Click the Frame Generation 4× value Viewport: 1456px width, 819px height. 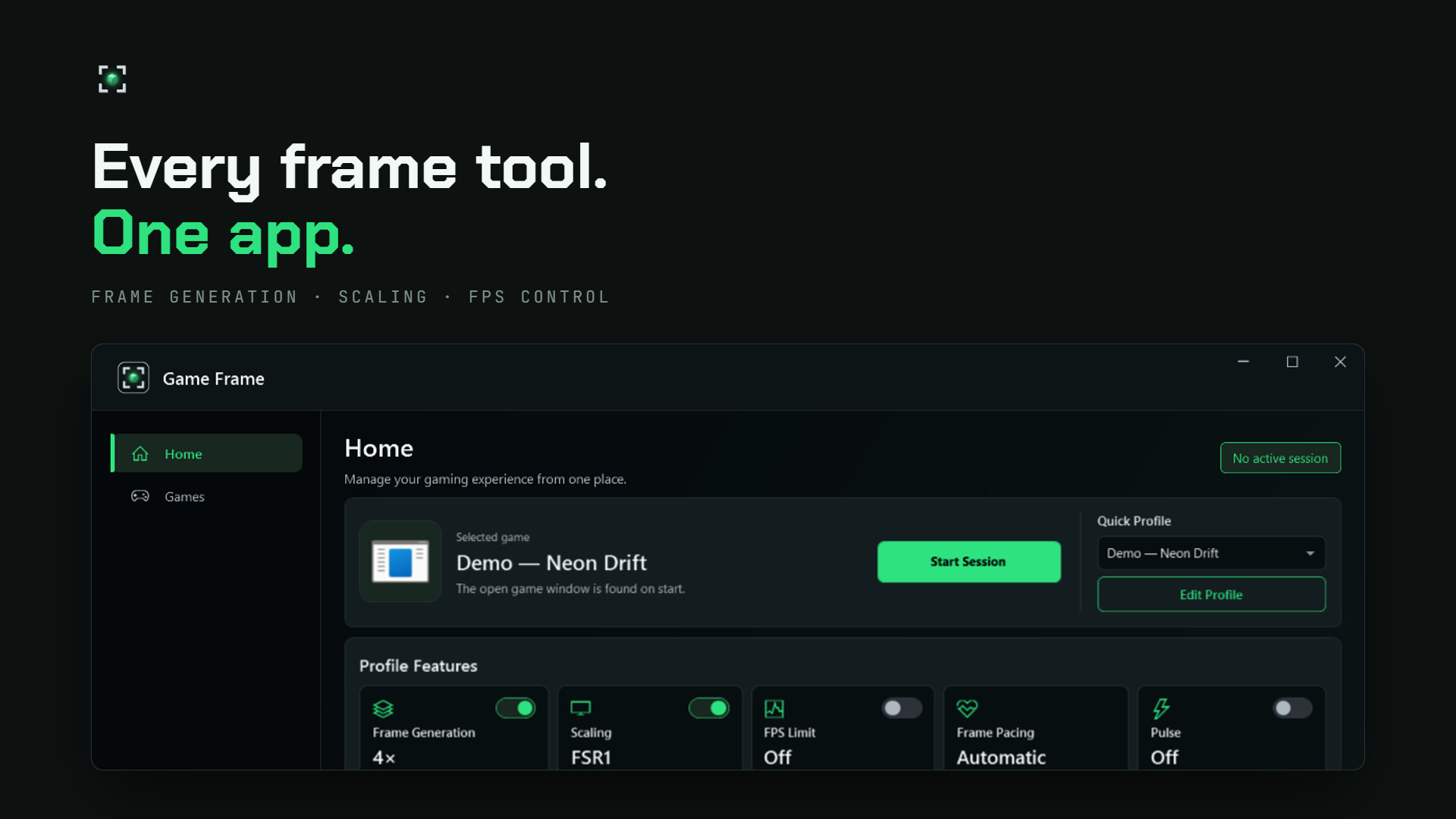(384, 757)
